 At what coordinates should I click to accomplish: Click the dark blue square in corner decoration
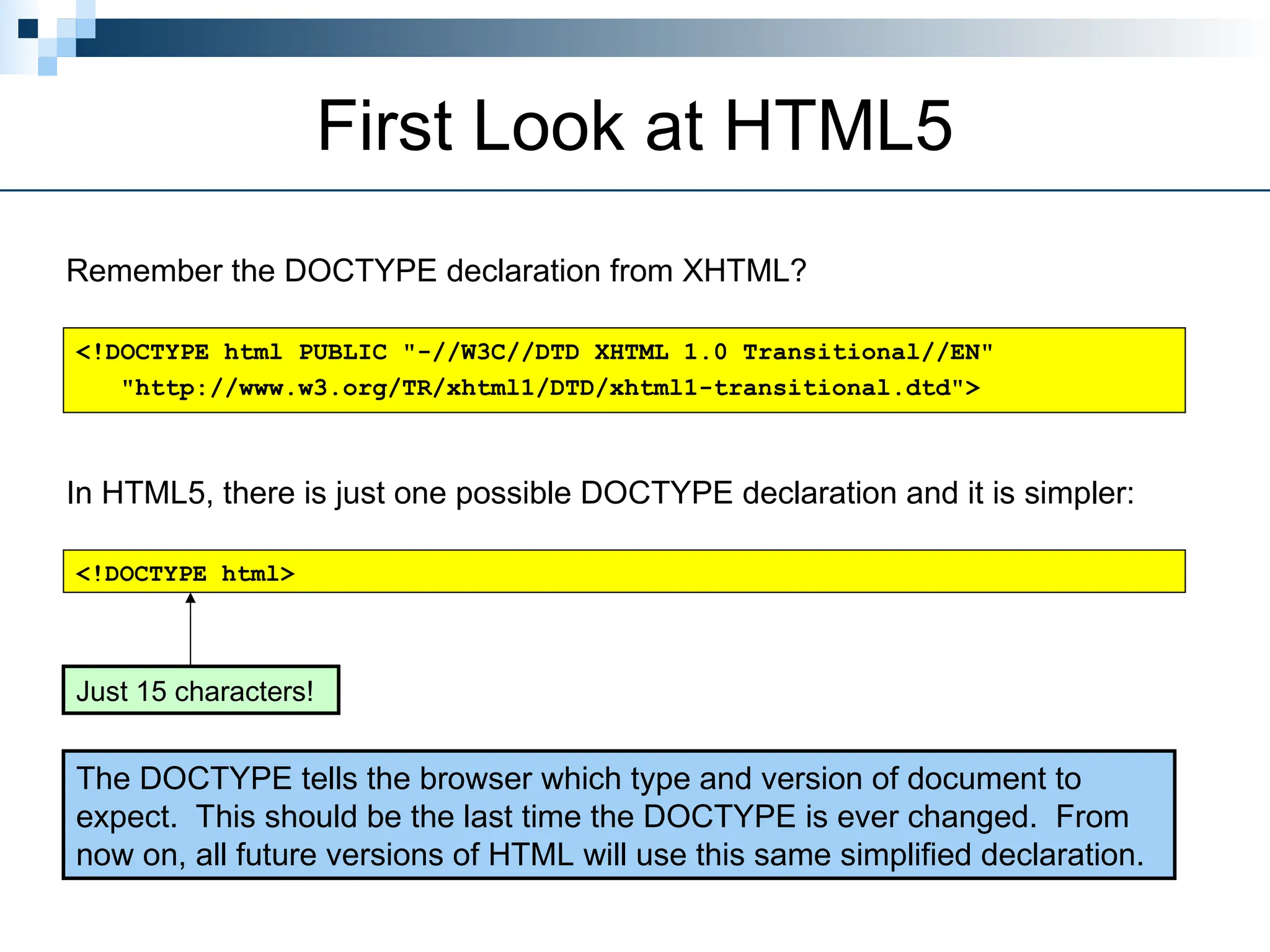click(x=28, y=29)
